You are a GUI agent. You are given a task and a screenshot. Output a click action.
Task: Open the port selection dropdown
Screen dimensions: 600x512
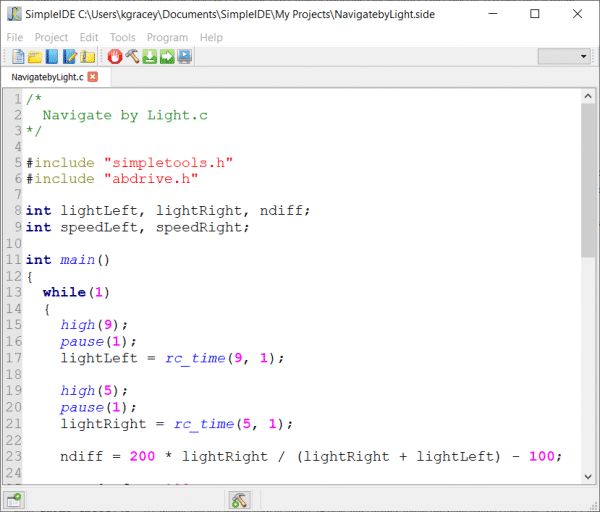[x=564, y=56]
